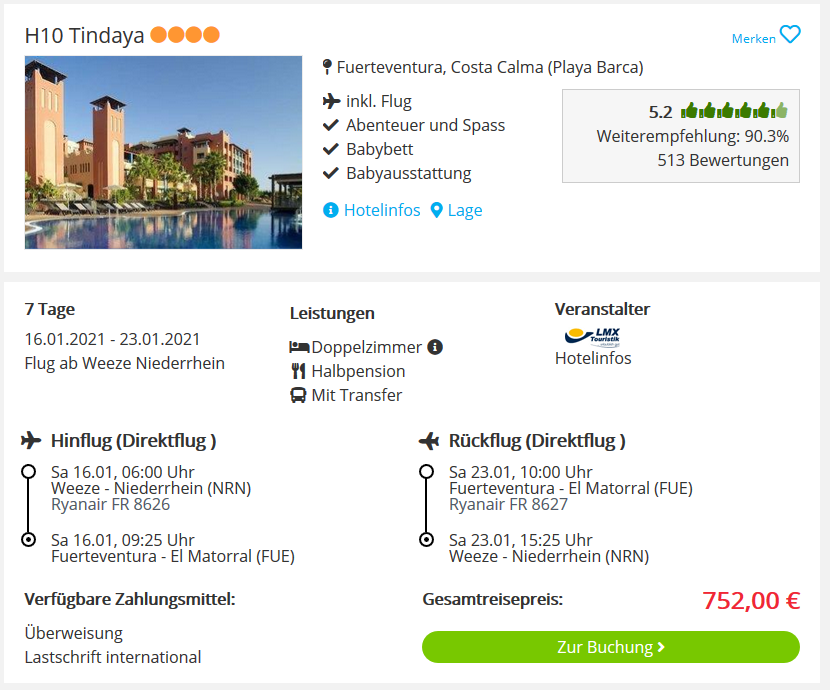Click the orange hotel category dots
The width and height of the screenshot is (830, 690).
pos(185,34)
